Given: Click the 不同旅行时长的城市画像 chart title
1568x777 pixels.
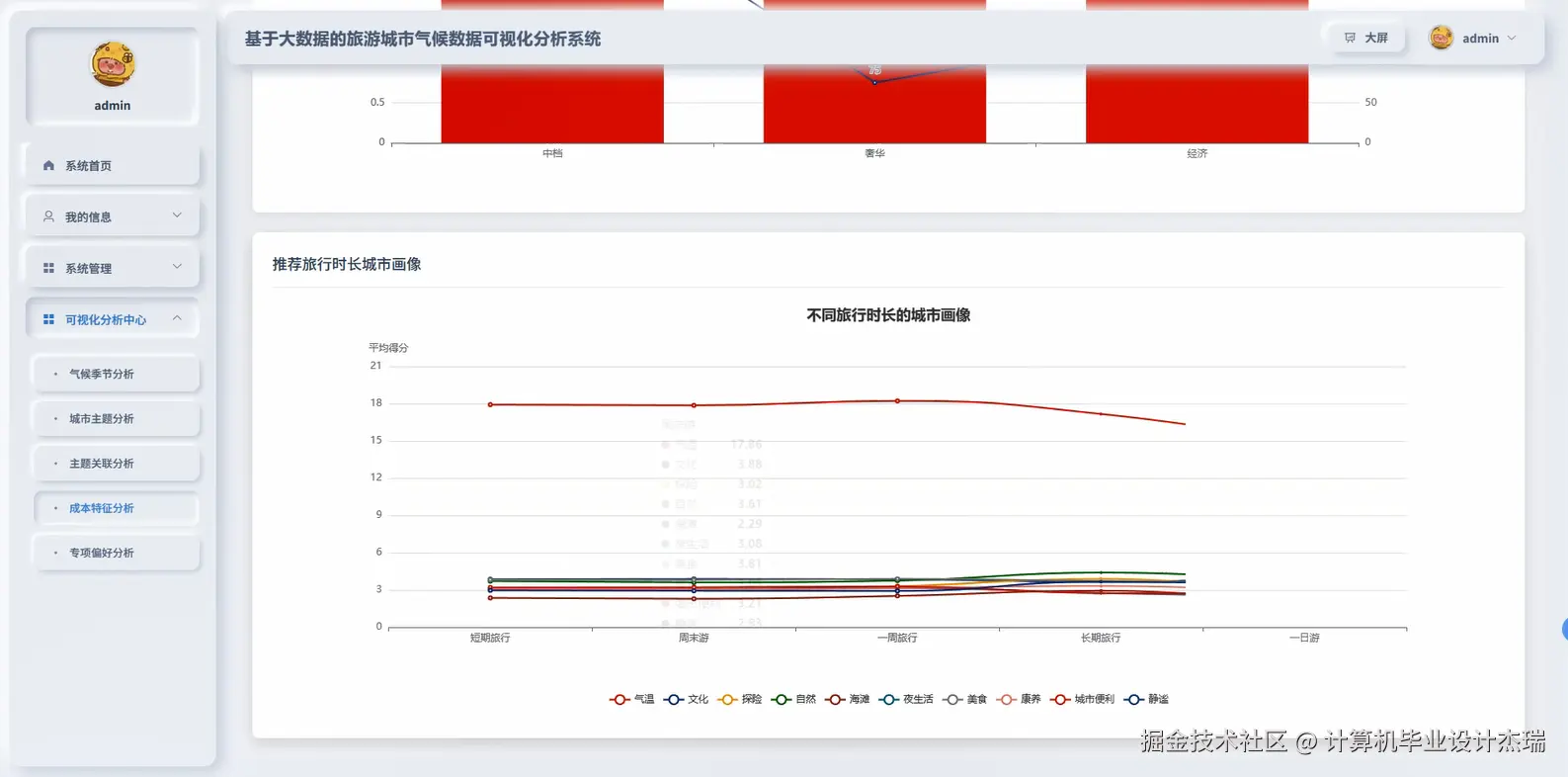Looking at the screenshot, I should click(888, 315).
